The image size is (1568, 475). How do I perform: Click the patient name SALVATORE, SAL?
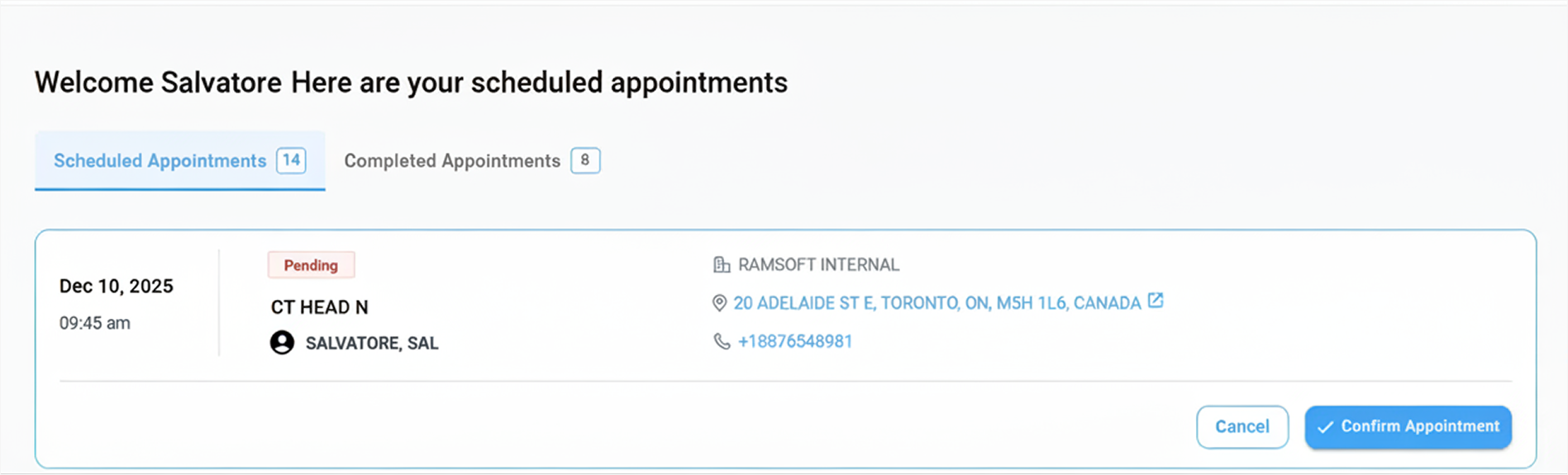click(x=372, y=344)
